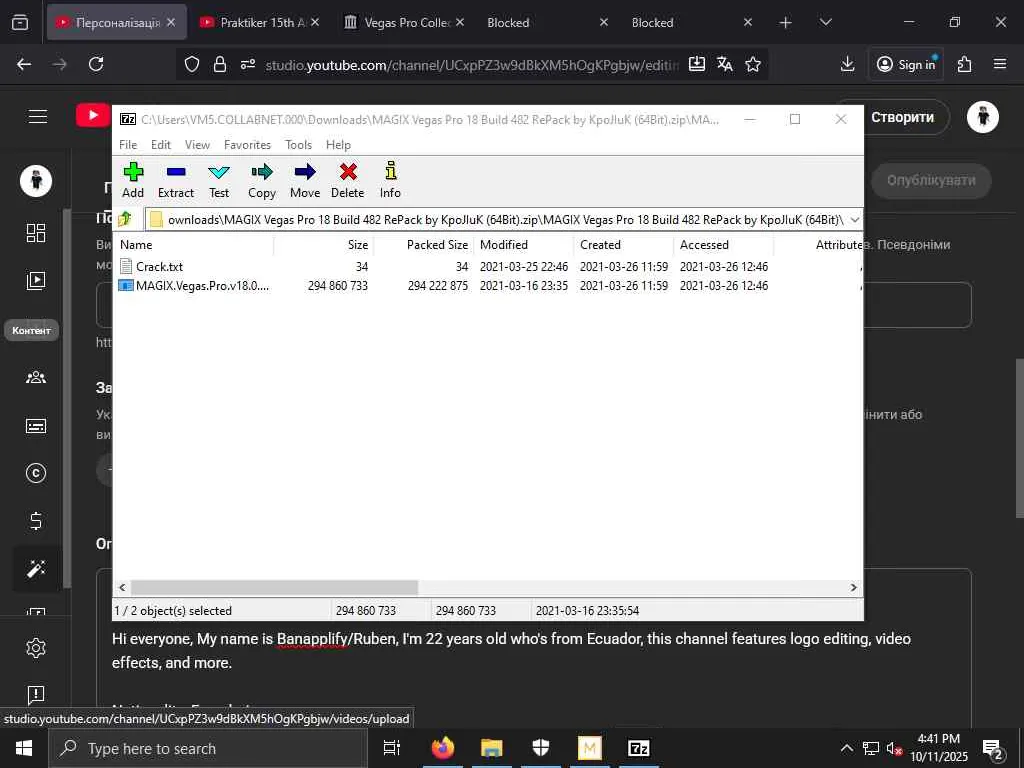This screenshot has height=768, width=1024.
Task: Go up one folder level in 7-Zip
Action: point(125,219)
